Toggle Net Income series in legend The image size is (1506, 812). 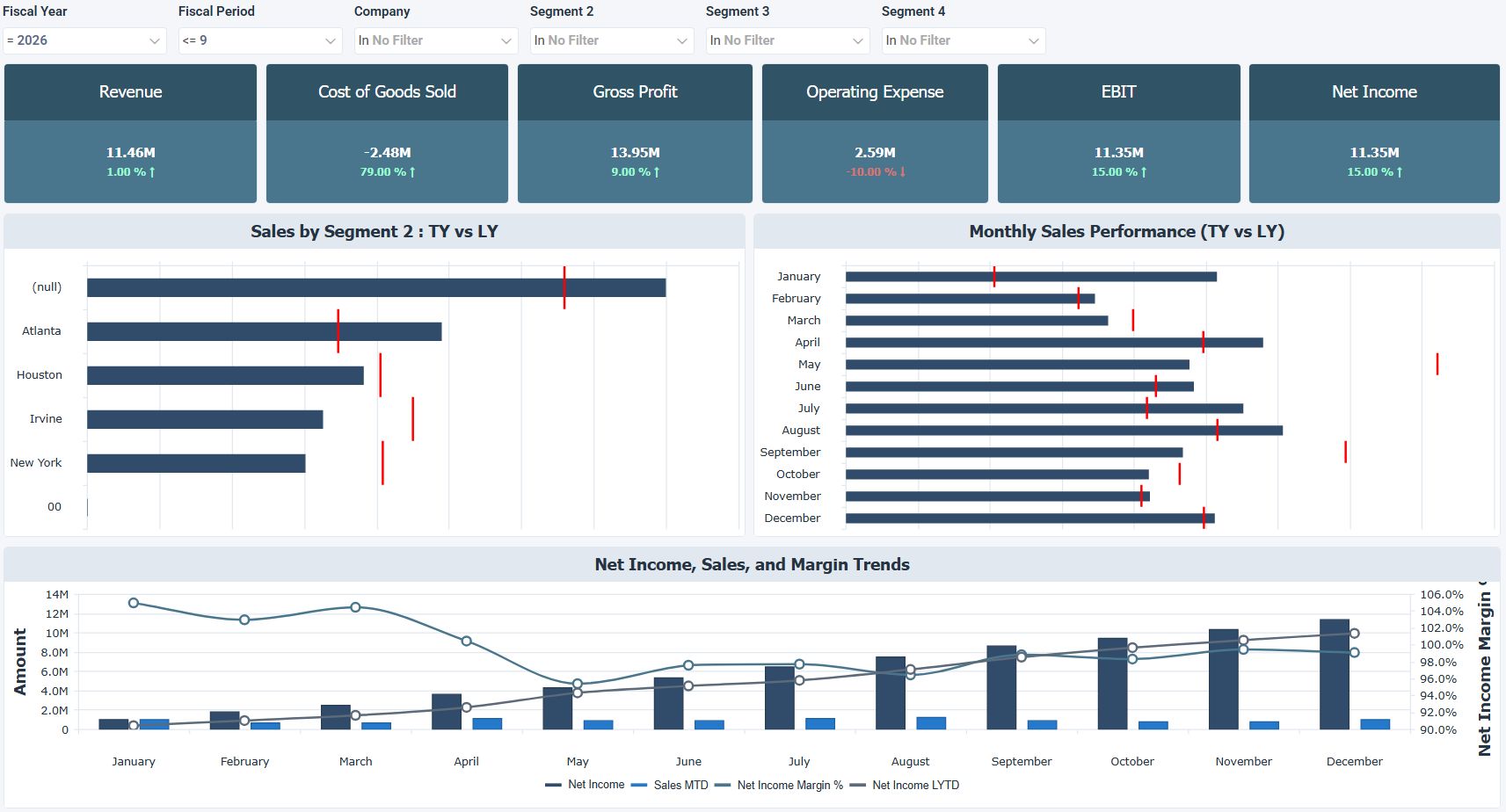(x=585, y=785)
